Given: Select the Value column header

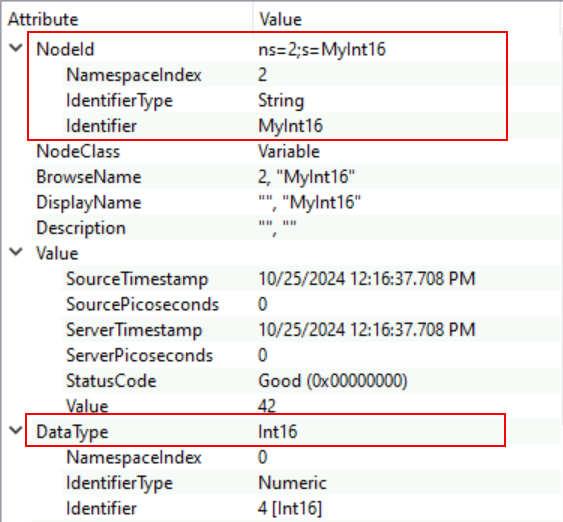Looking at the screenshot, I should 280,19.
